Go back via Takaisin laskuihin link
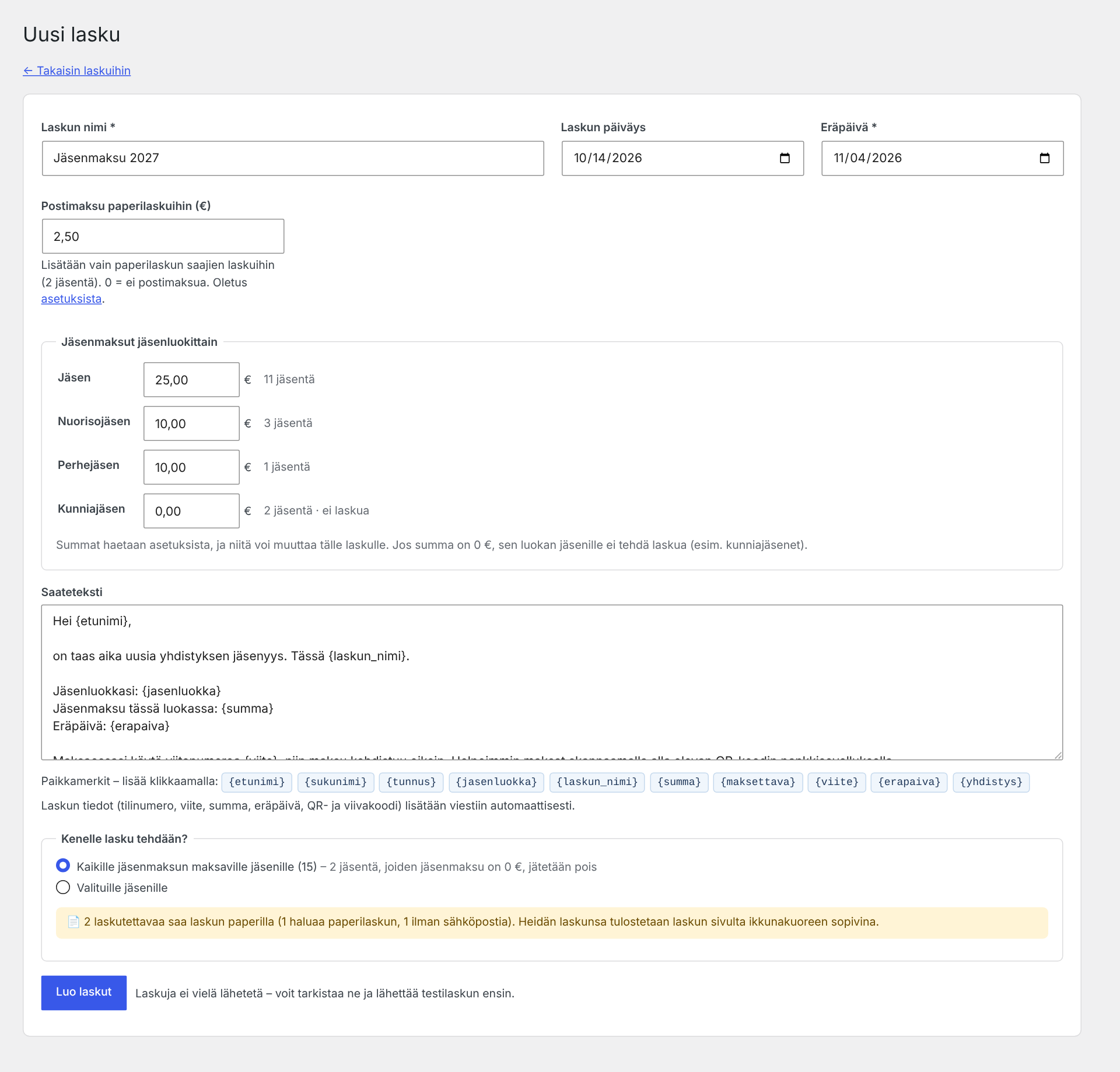Image resolution: width=1120 pixels, height=1072 pixels. click(77, 71)
